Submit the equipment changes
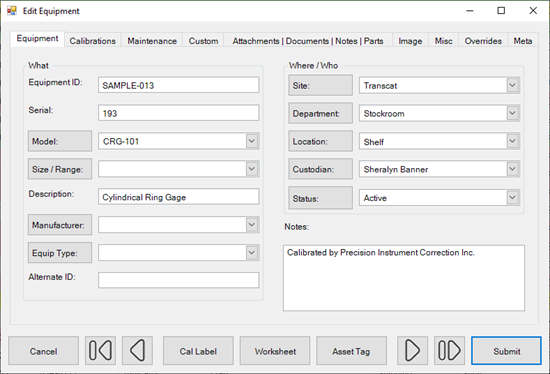550x374 pixels. (507, 351)
